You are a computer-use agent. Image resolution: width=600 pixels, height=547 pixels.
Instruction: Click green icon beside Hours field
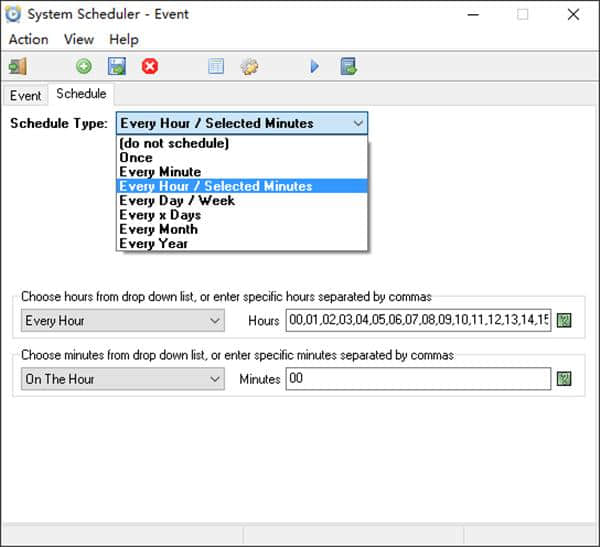point(565,321)
